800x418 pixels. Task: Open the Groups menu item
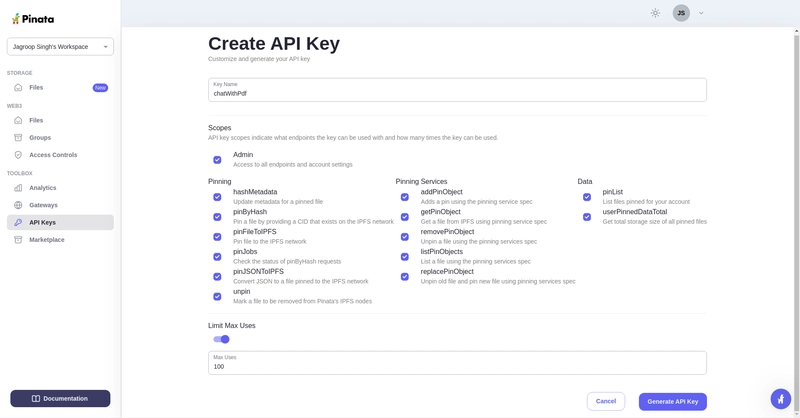pyautogui.click(x=40, y=138)
